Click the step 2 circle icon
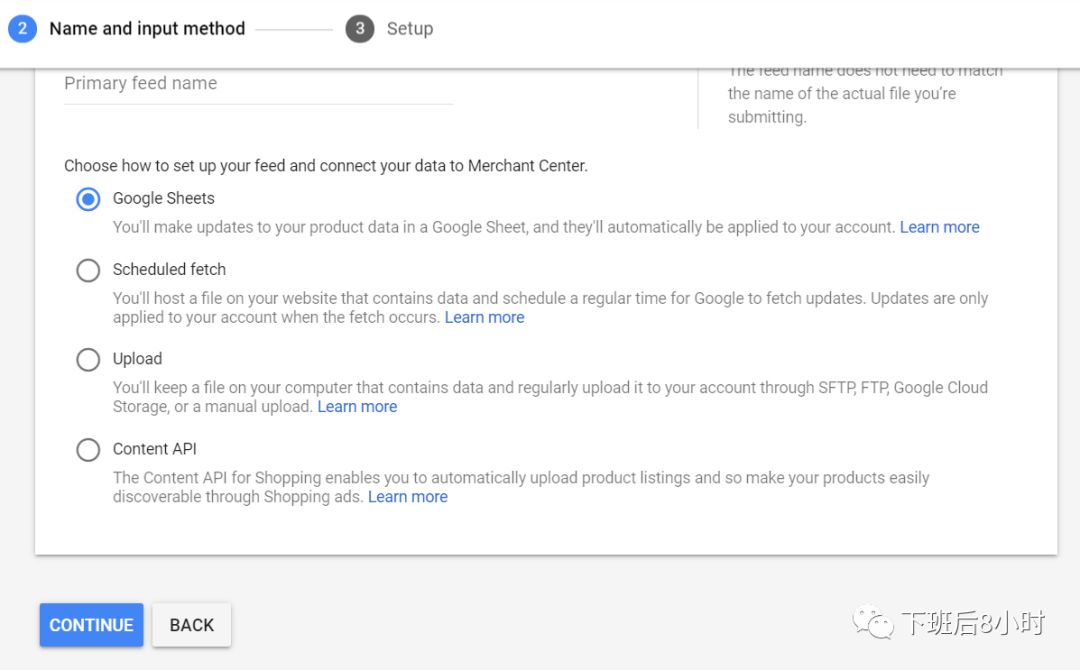The height and width of the screenshot is (670, 1080). click(x=22, y=29)
